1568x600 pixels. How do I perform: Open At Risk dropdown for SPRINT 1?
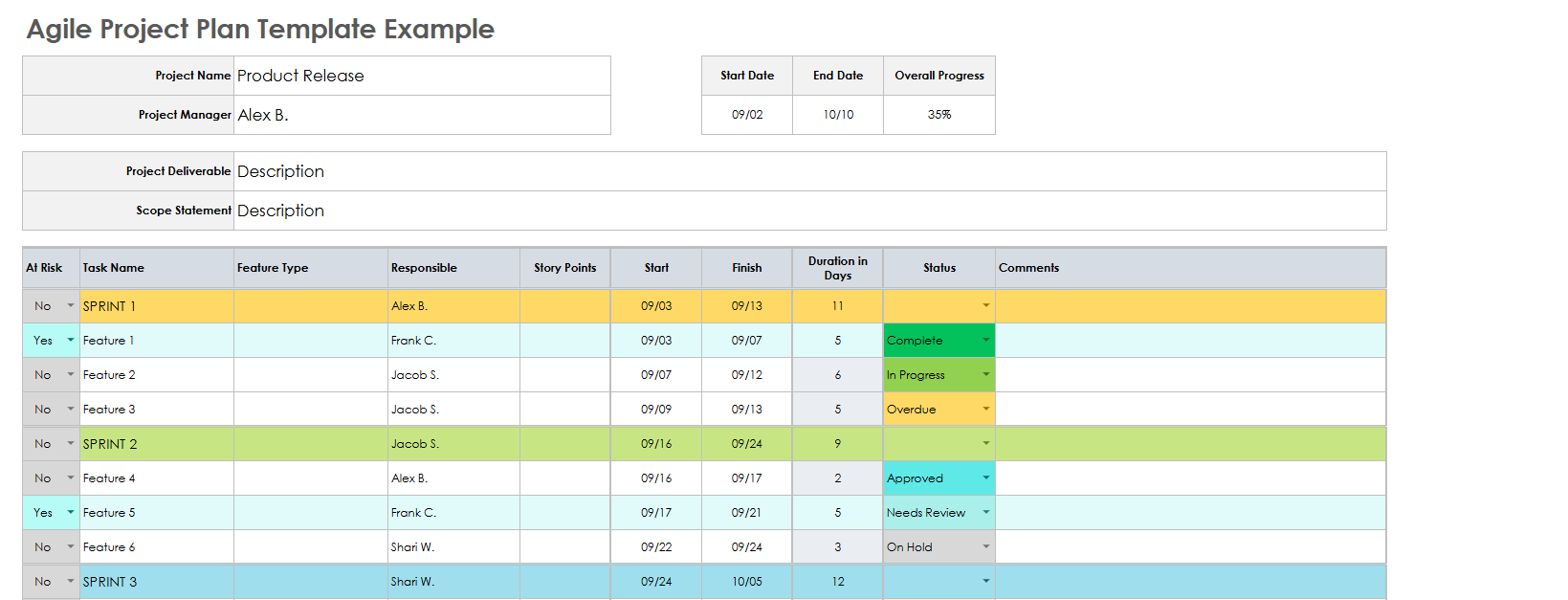pos(70,306)
